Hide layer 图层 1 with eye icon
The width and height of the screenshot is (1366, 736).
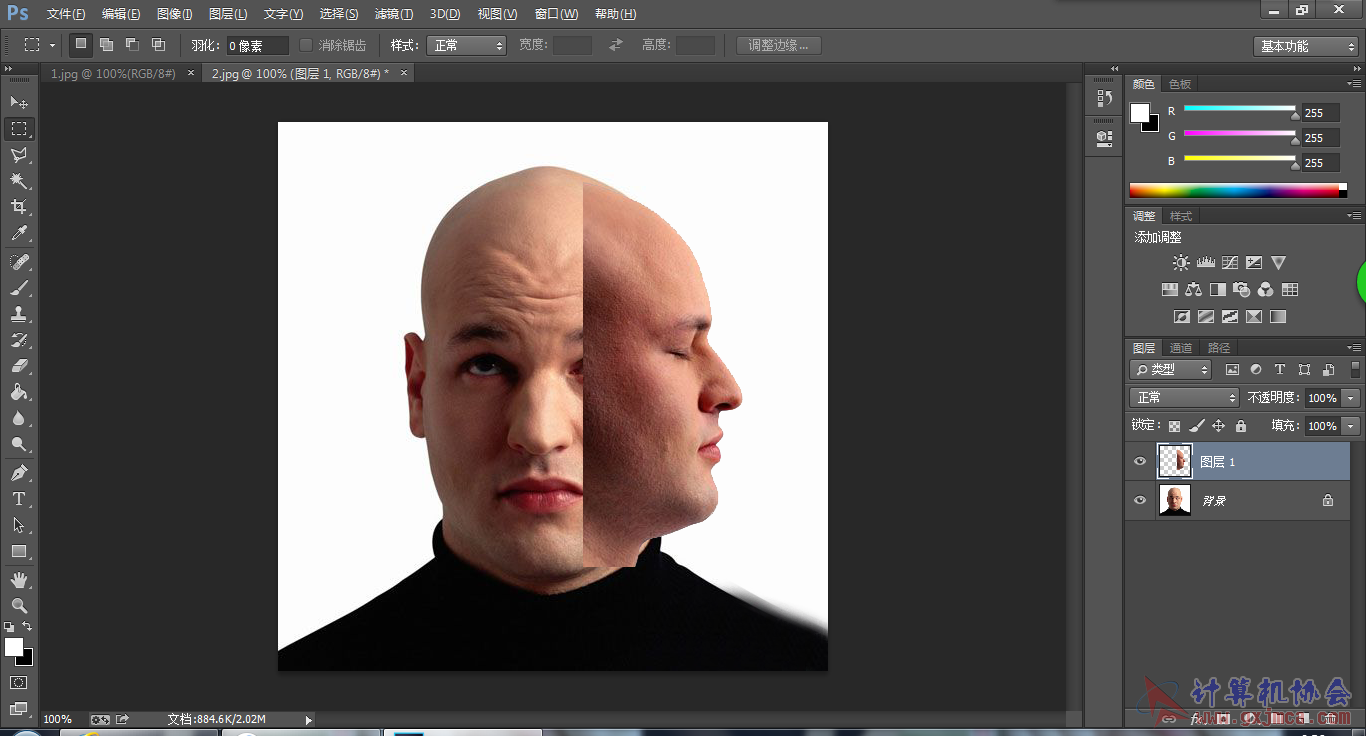click(x=1140, y=461)
